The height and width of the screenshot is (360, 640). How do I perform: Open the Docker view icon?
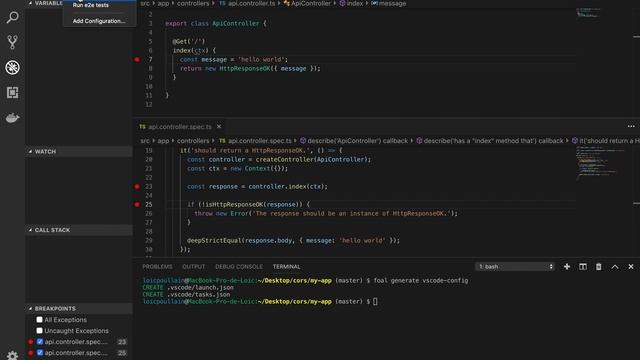point(12,118)
